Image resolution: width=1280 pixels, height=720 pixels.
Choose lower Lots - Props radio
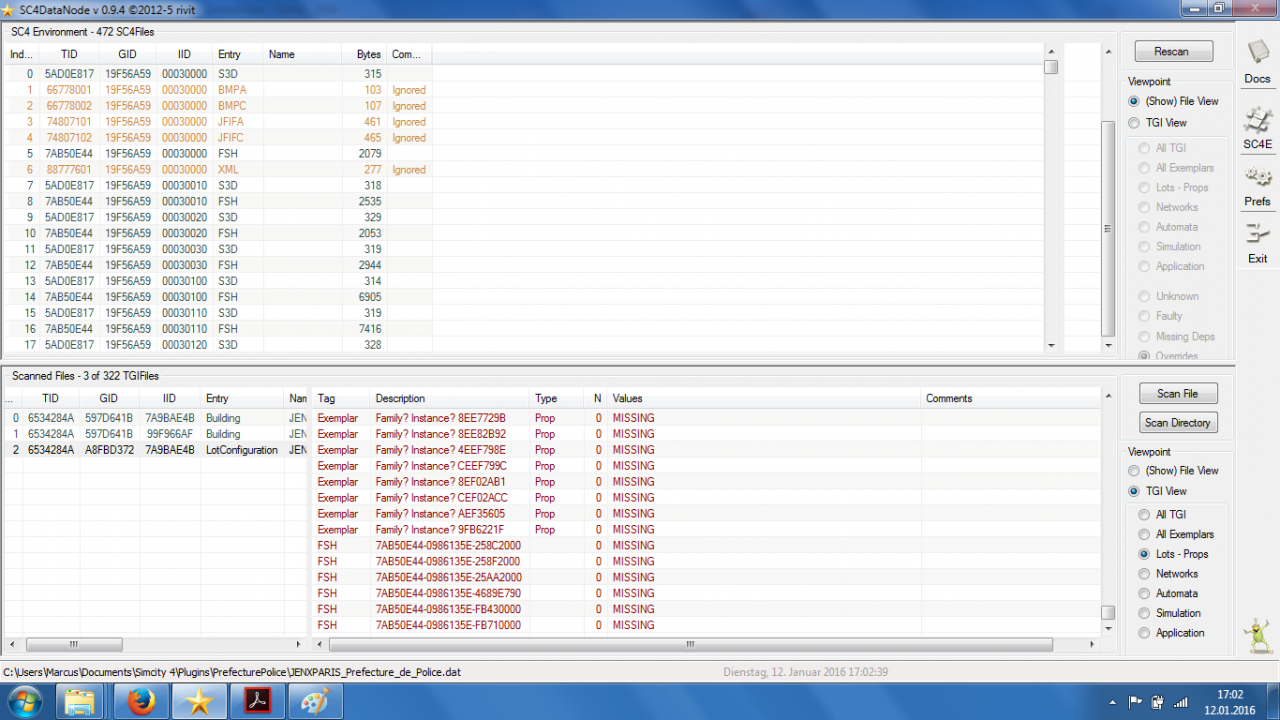tap(1144, 554)
